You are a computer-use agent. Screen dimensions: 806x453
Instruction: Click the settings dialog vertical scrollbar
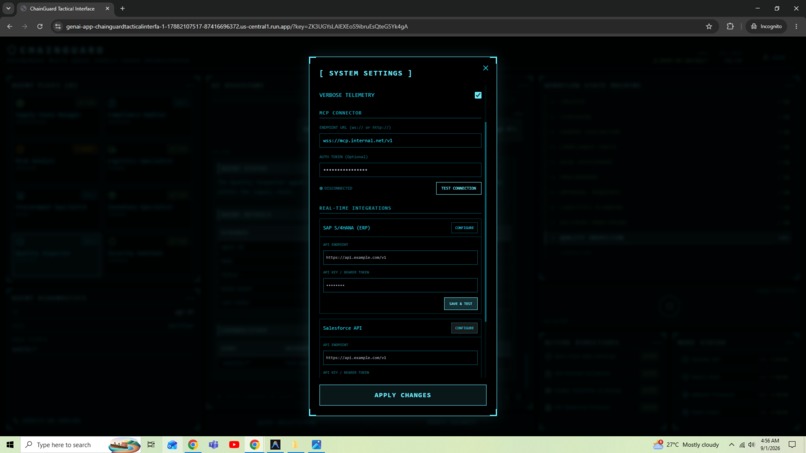pos(485,221)
